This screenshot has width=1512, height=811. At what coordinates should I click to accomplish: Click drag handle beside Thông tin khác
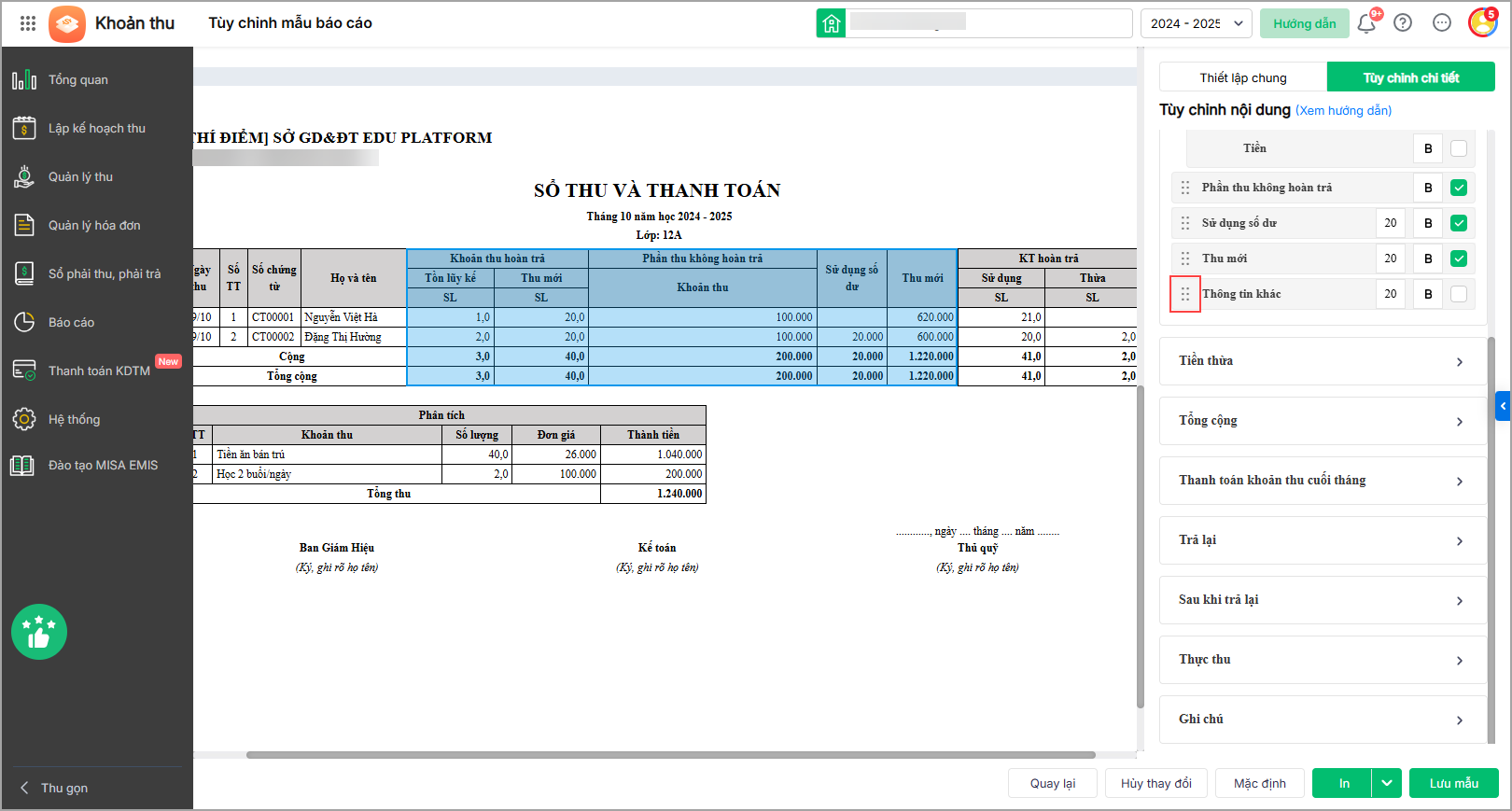pos(1185,294)
